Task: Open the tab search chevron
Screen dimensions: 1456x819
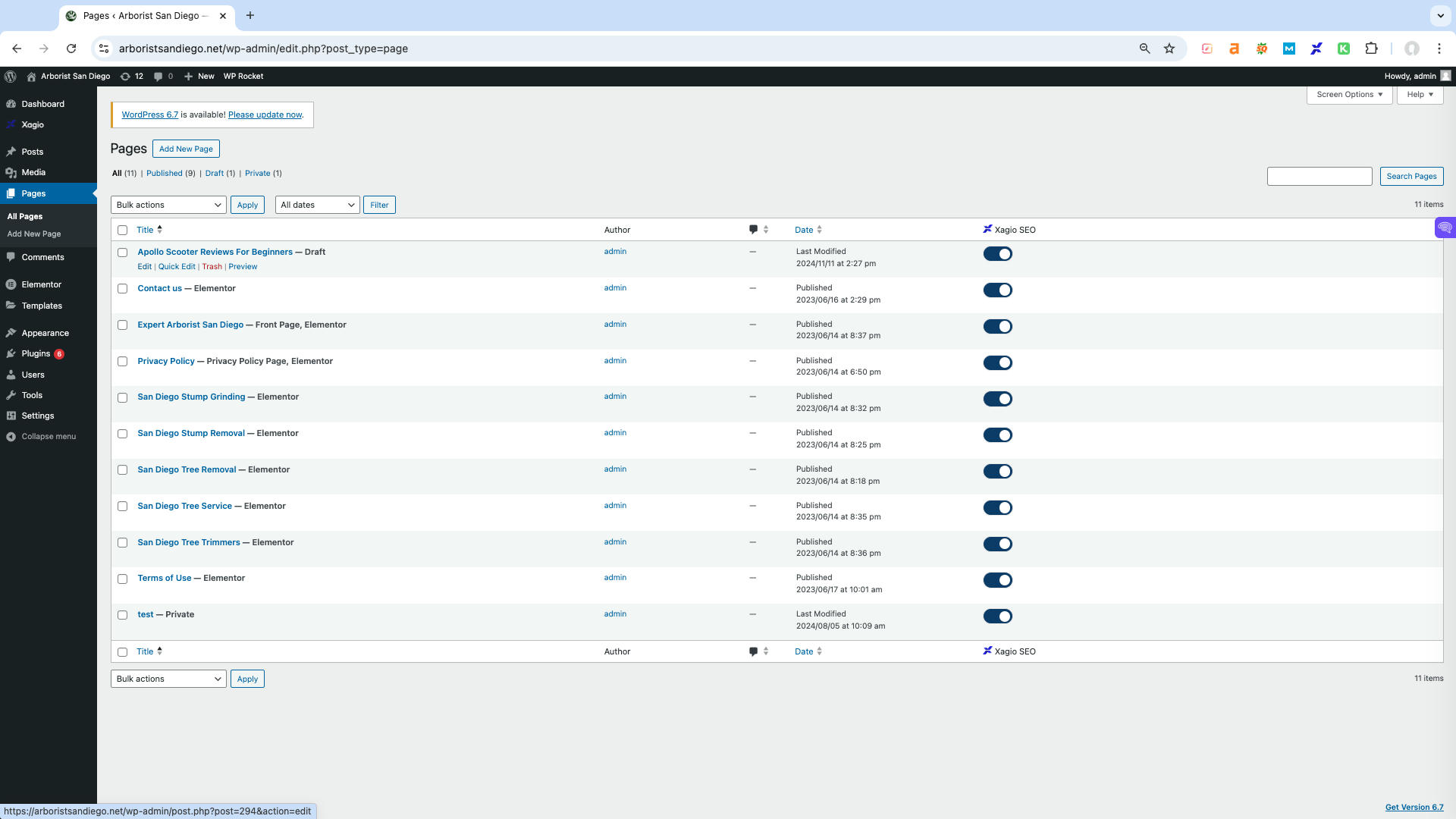Action: (1440, 15)
